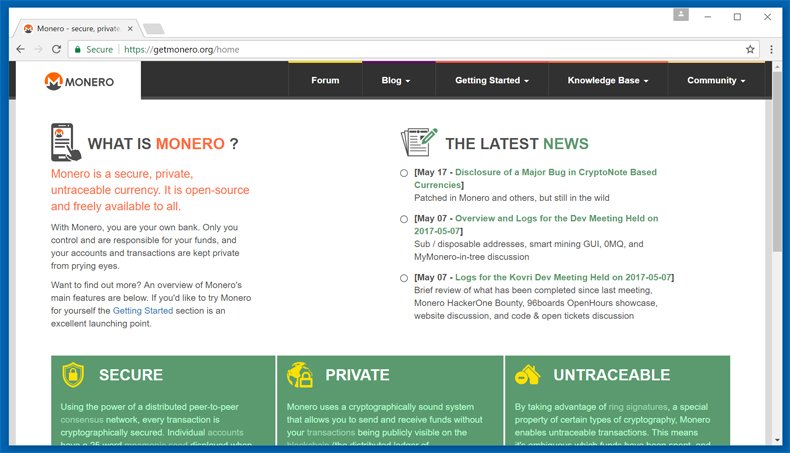Screen dimensions: 790x453
Task: Click 'Patched in Monero and others' text
Action: click(x=511, y=198)
